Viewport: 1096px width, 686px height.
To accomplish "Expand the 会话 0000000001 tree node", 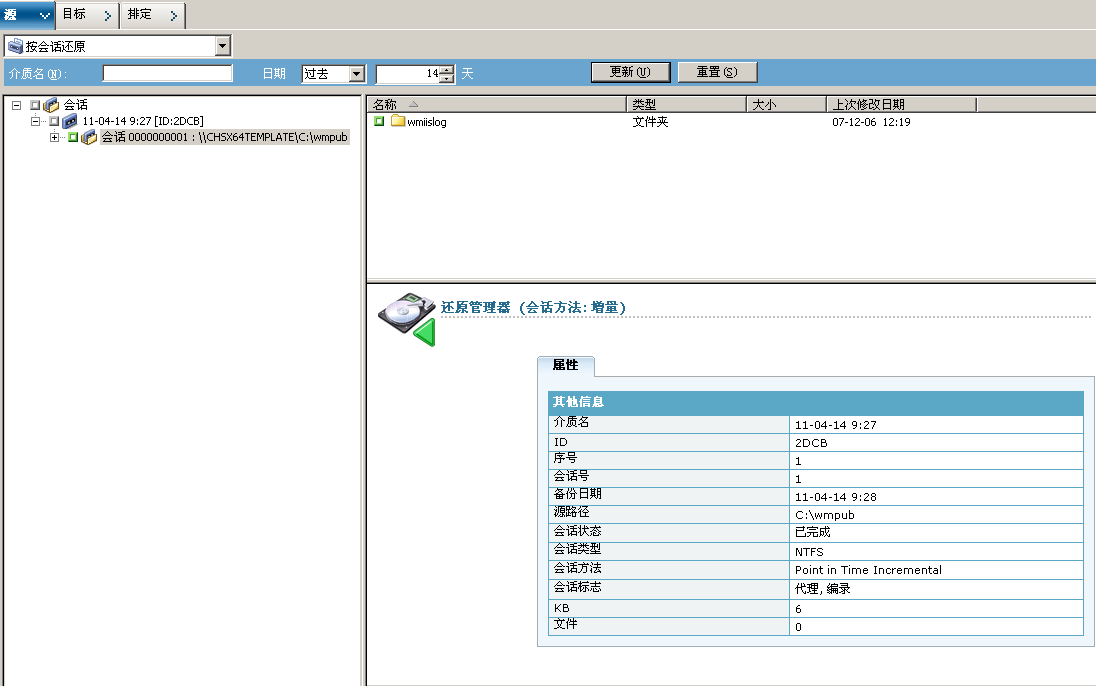I will click(53, 137).
